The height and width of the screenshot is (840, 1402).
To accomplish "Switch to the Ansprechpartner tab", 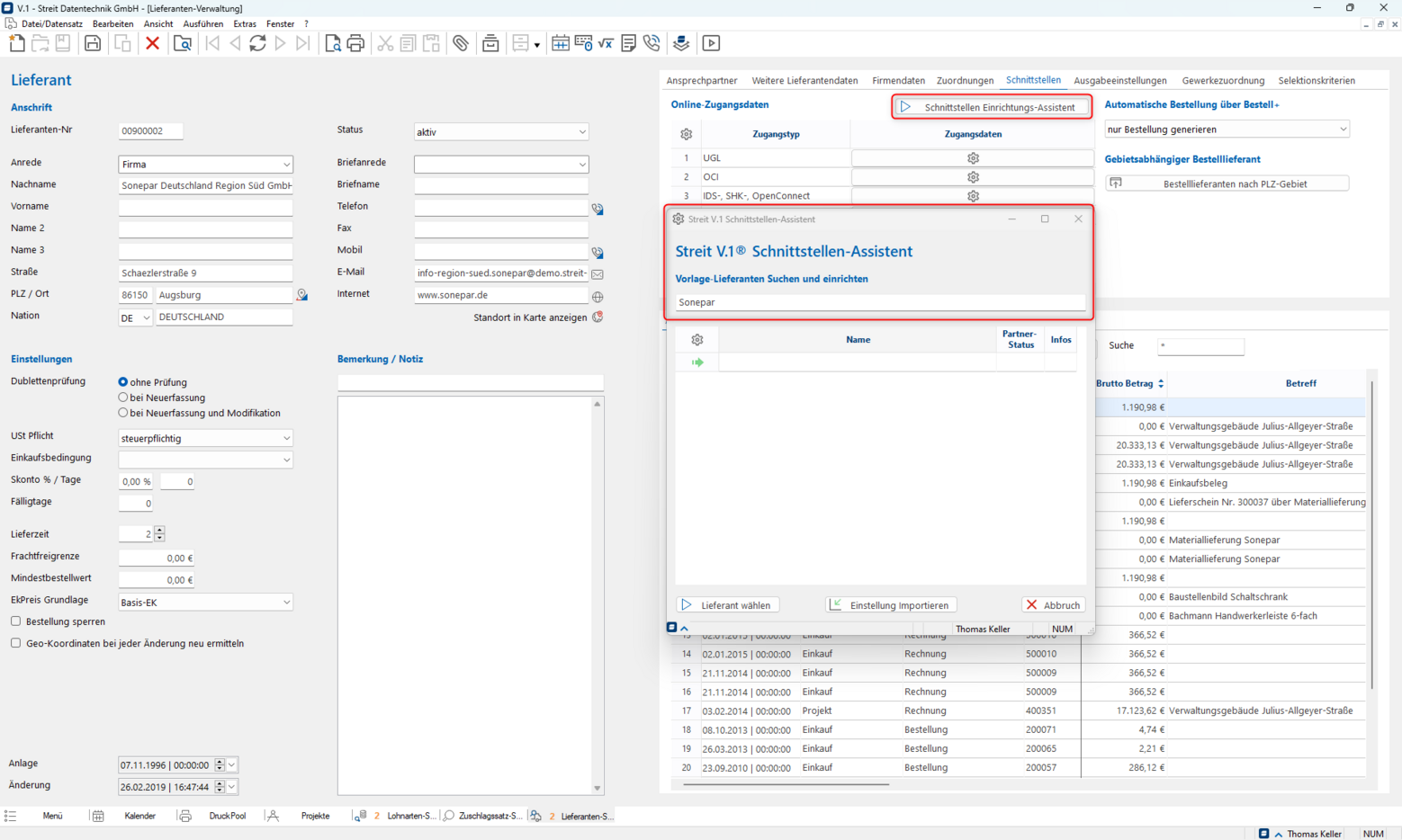I will pyautogui.click(x=702, y=81).
